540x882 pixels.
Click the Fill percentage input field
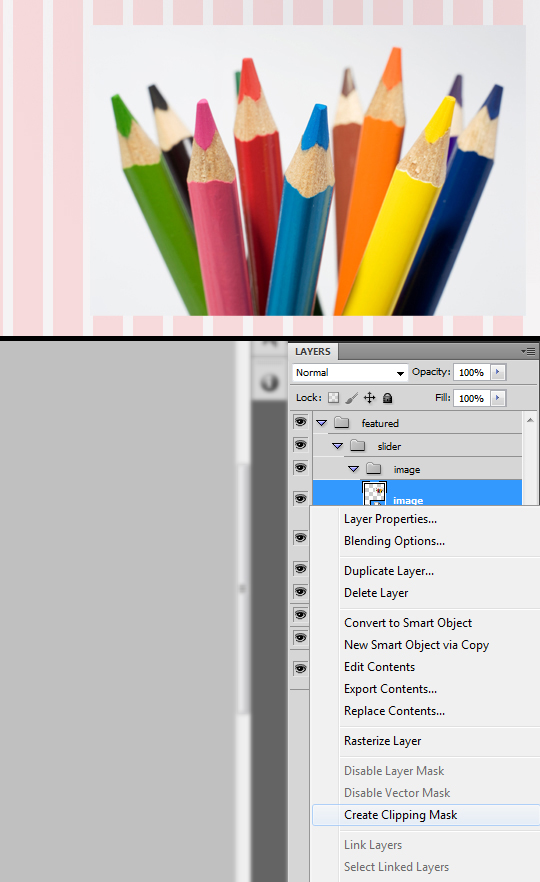coord(471,398)
